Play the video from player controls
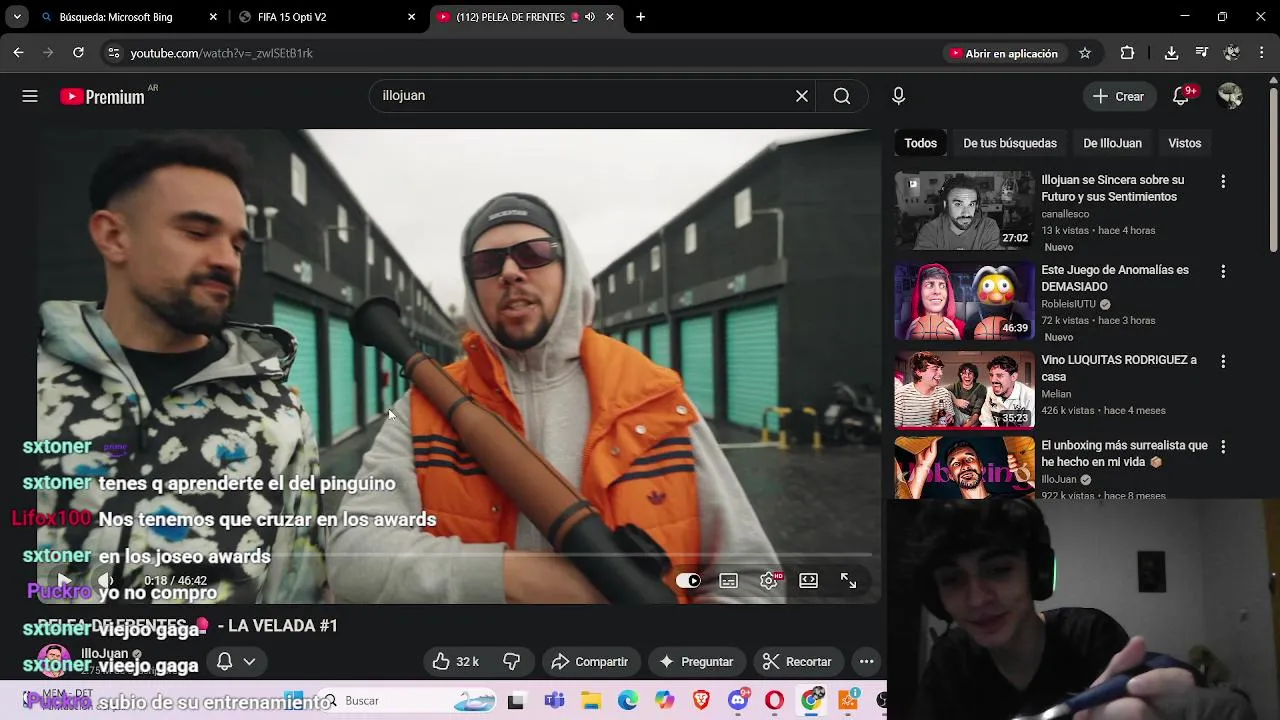The image size is (1280, 720). [x=64, y=580]
